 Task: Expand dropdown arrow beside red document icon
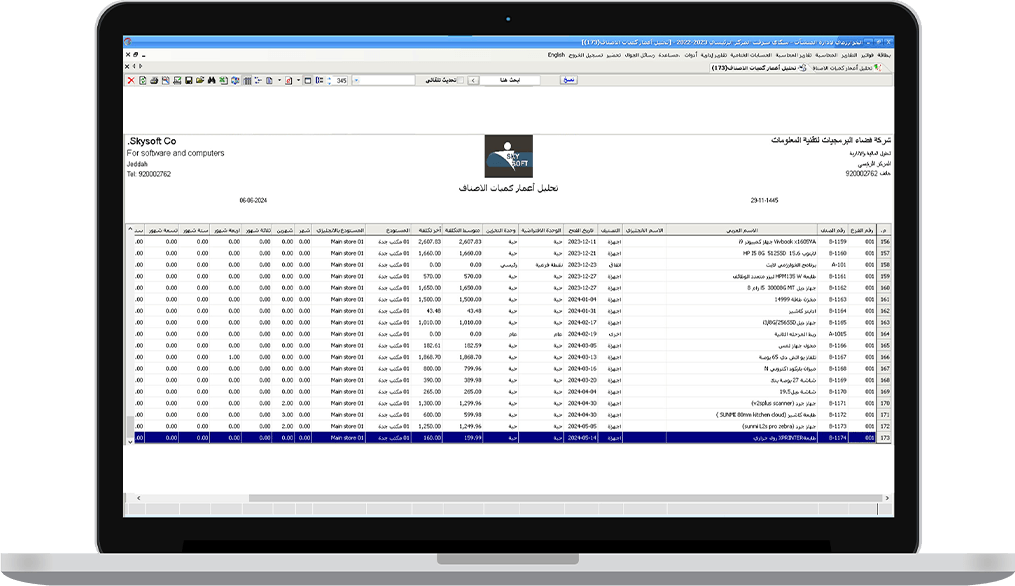click(298, 80)
